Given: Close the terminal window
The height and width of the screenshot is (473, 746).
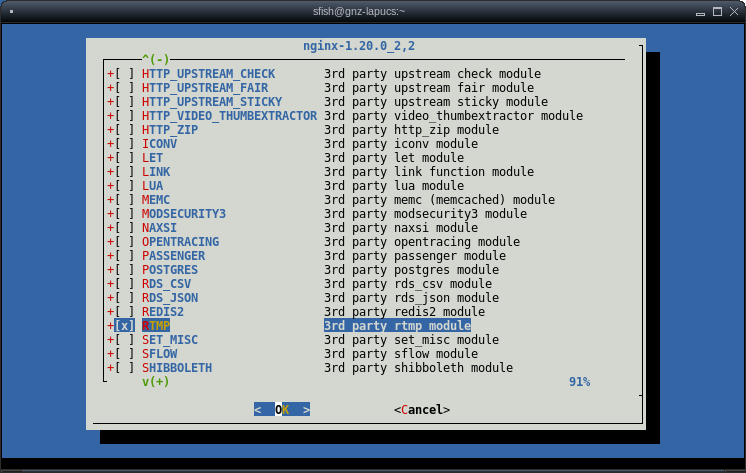Looking at the screenshot, I should (734, 11).
